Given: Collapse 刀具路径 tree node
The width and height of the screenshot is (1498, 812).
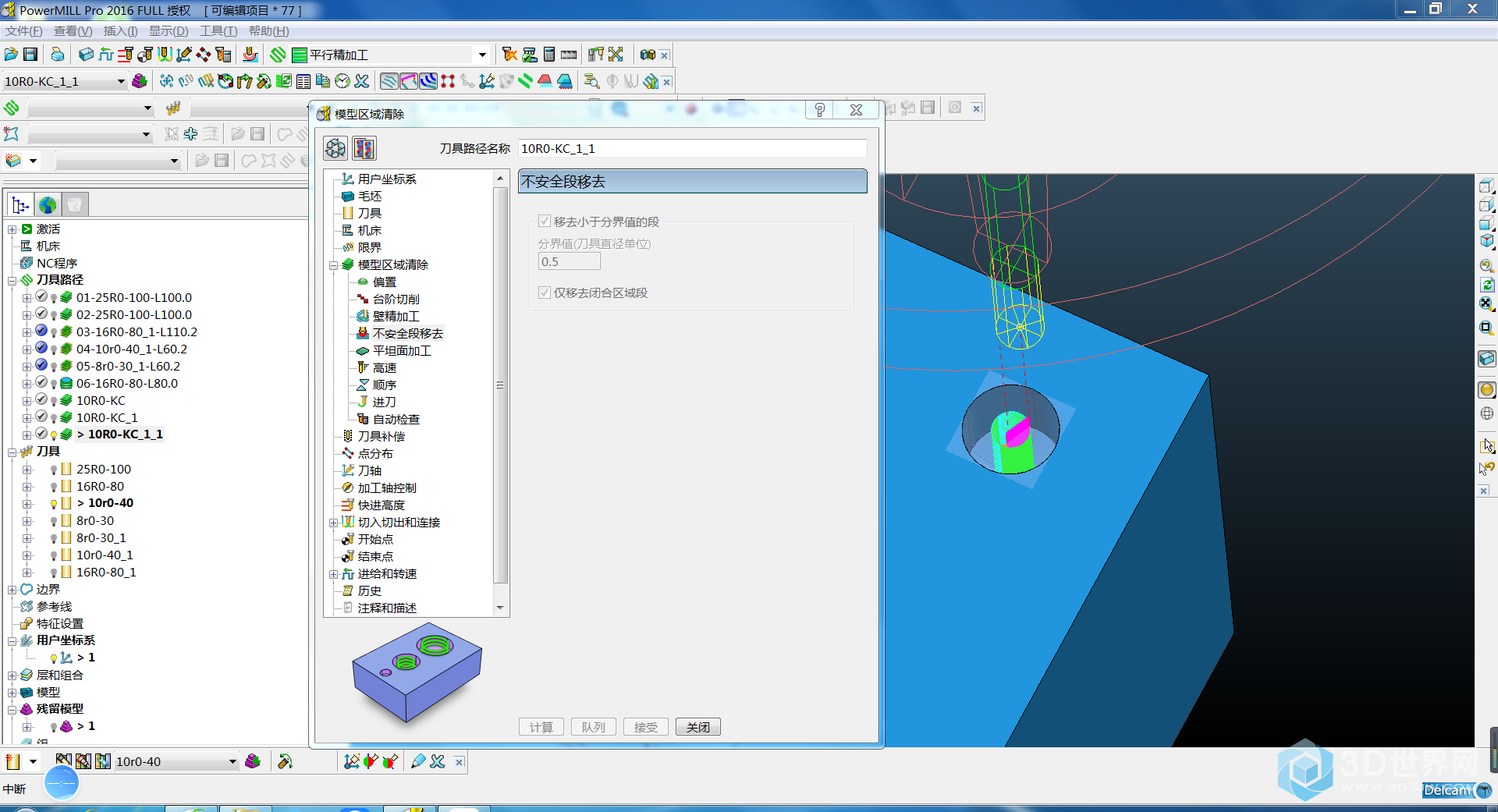Looking at the screenshot, I should point(12,281).
